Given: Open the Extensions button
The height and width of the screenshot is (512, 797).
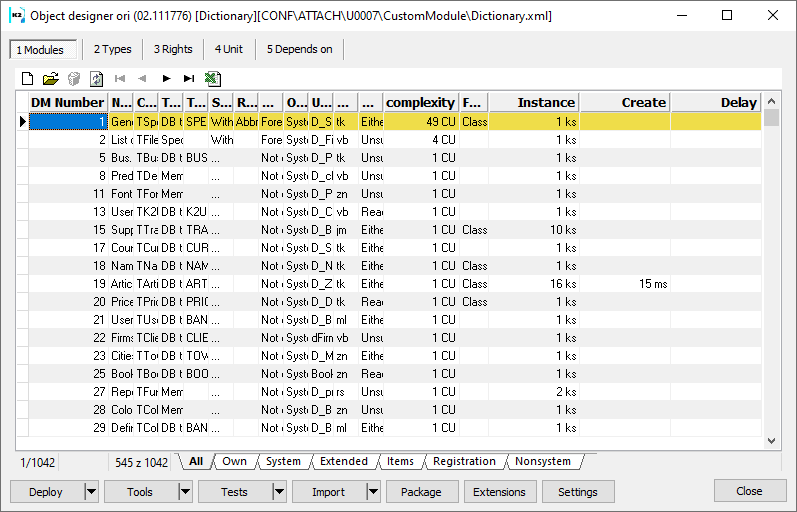Looking at the screenshot, I should 499,492.
